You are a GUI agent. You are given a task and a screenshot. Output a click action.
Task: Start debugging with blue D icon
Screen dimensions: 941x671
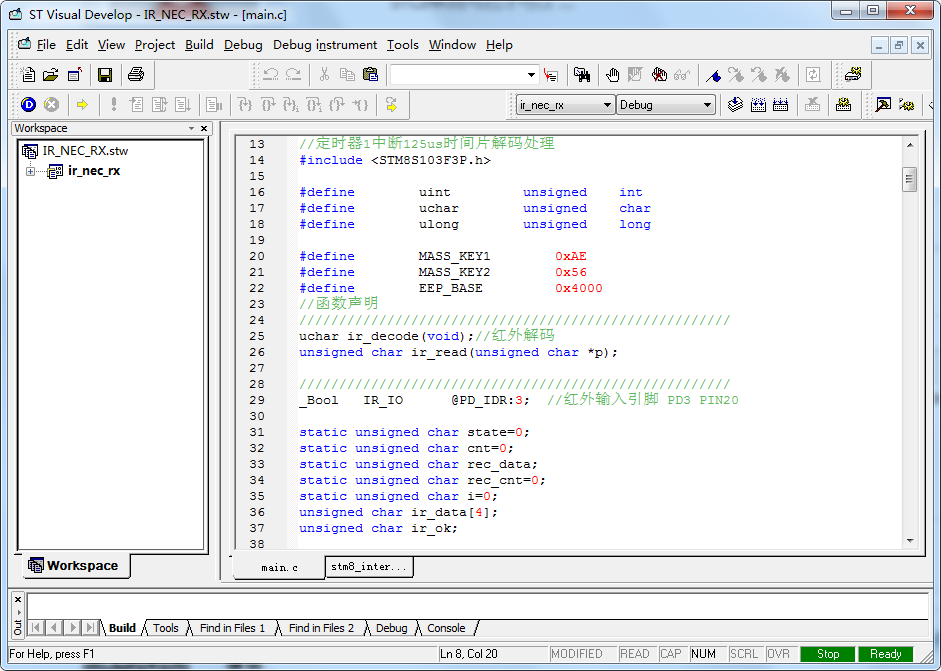point(28,104)
